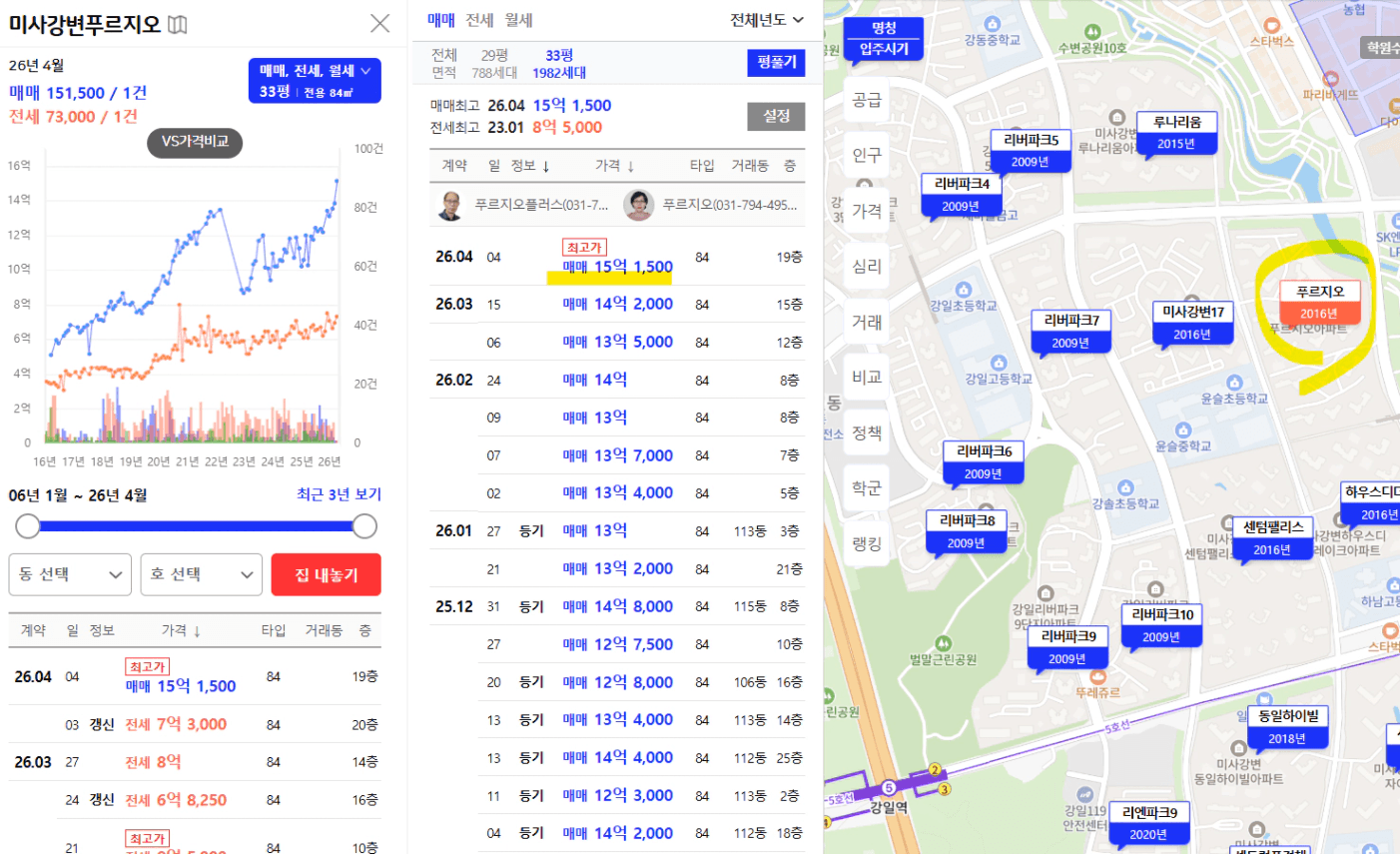Click the 푸르지오 2016년 marker on map
This screenshot has width=1400, height=854.
(1319, 302)
